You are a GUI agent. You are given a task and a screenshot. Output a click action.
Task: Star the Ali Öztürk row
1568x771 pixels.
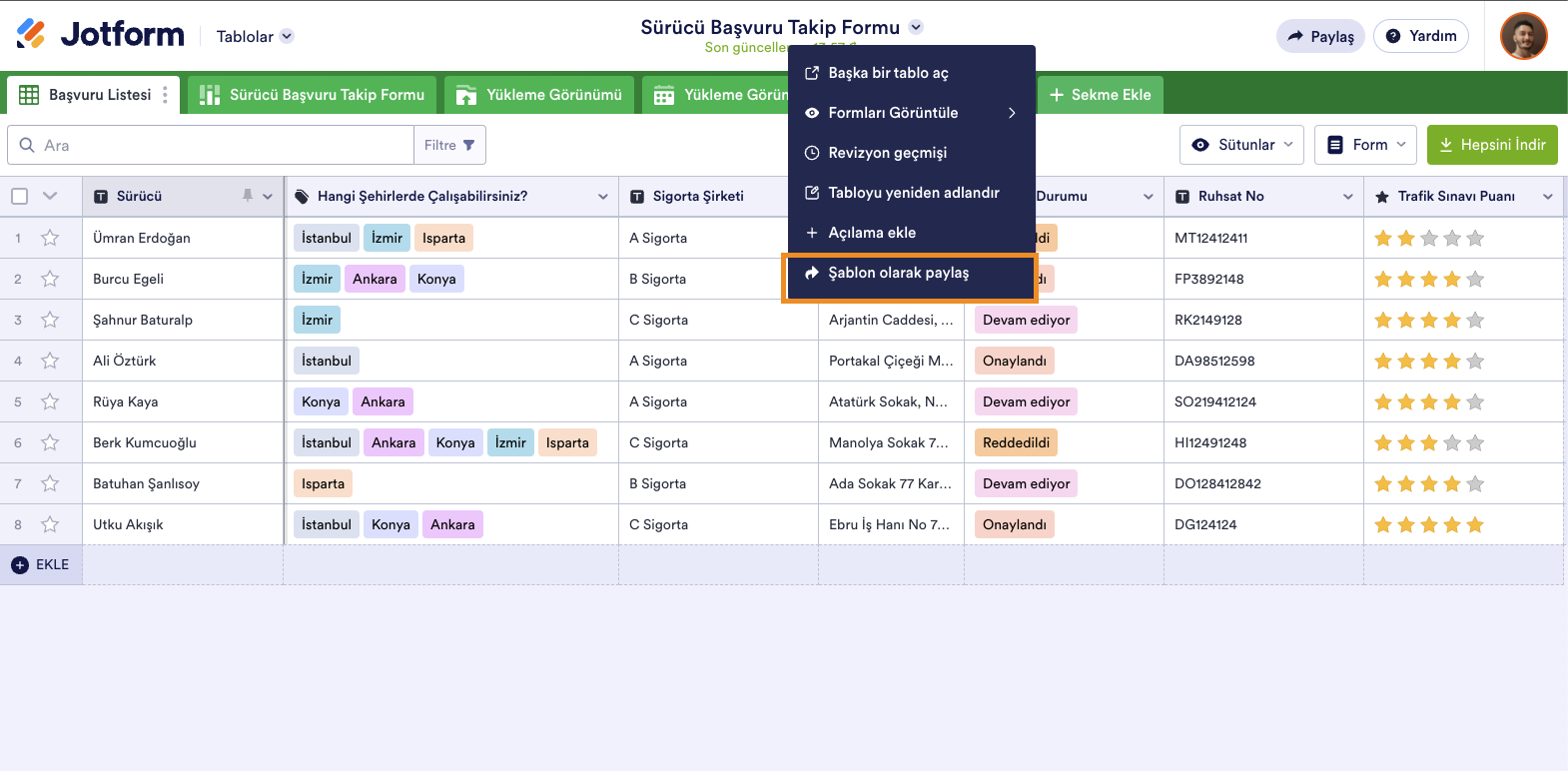[x=50, y=361]
